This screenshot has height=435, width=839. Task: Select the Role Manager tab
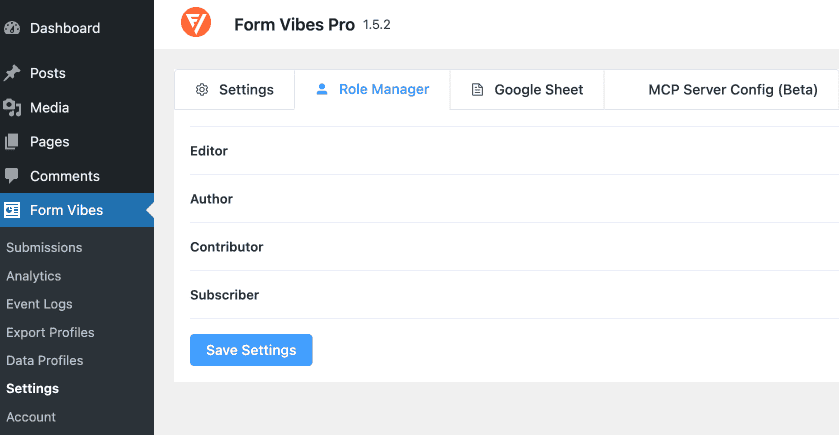[372, 89]
